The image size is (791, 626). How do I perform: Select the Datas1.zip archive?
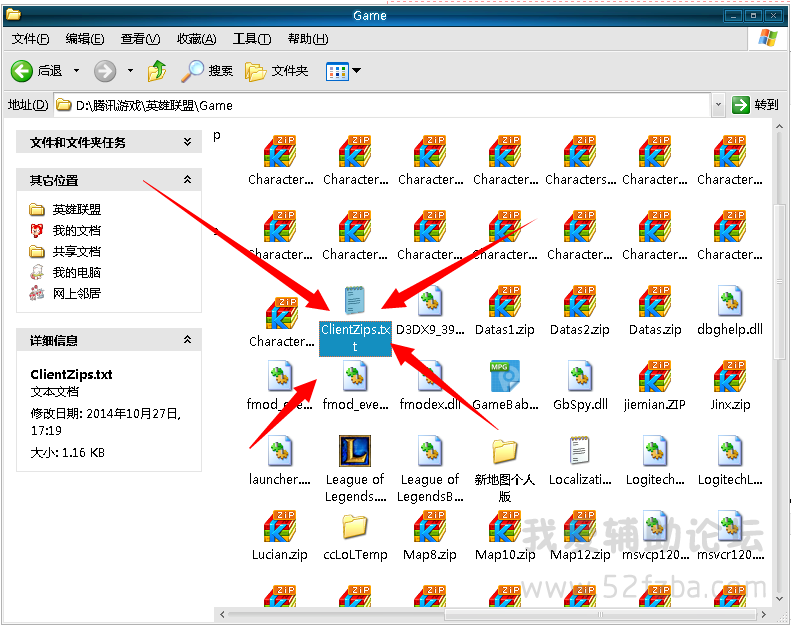pos(504,311)
